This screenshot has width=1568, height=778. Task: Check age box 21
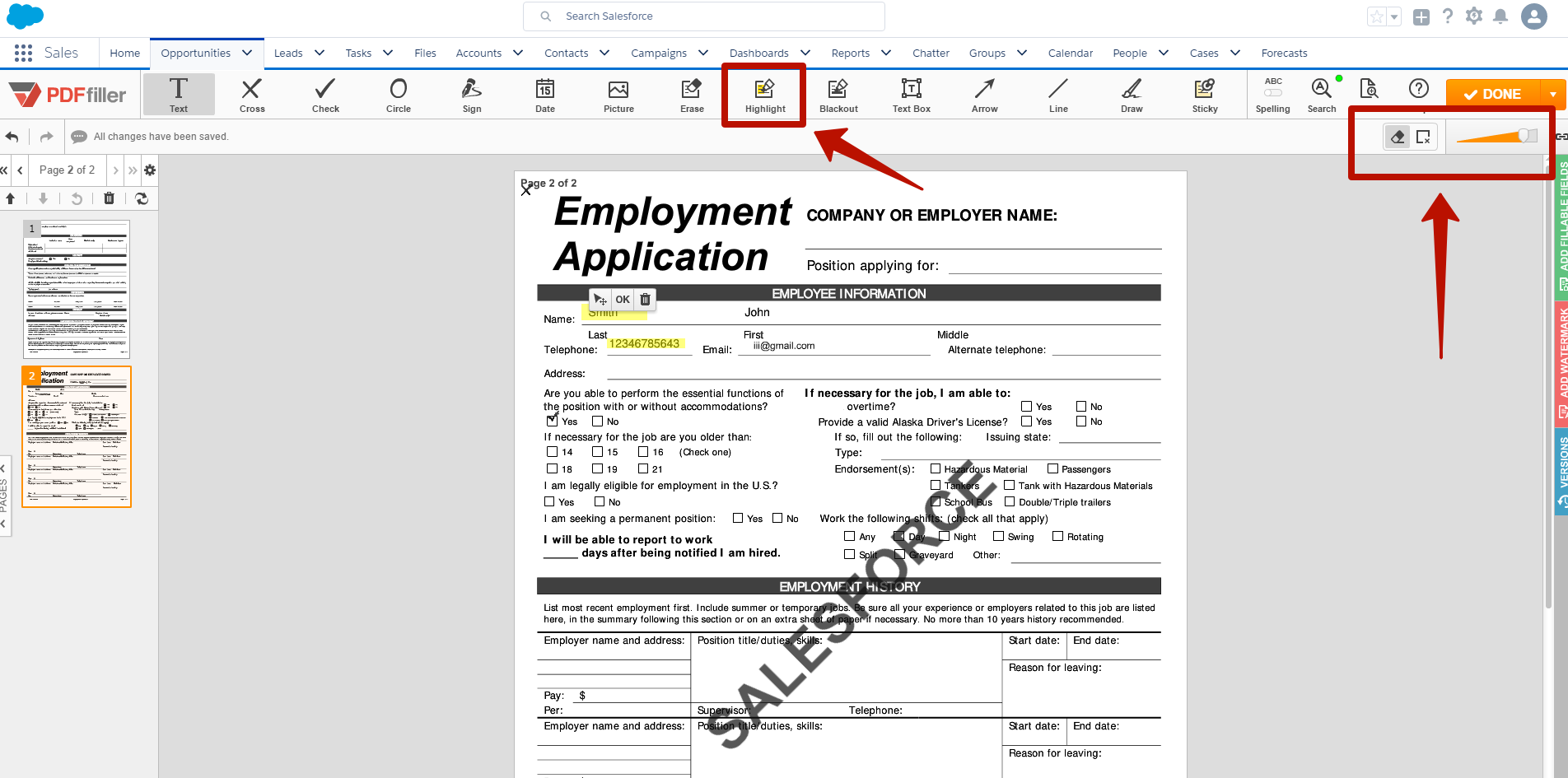pos(643,468)
